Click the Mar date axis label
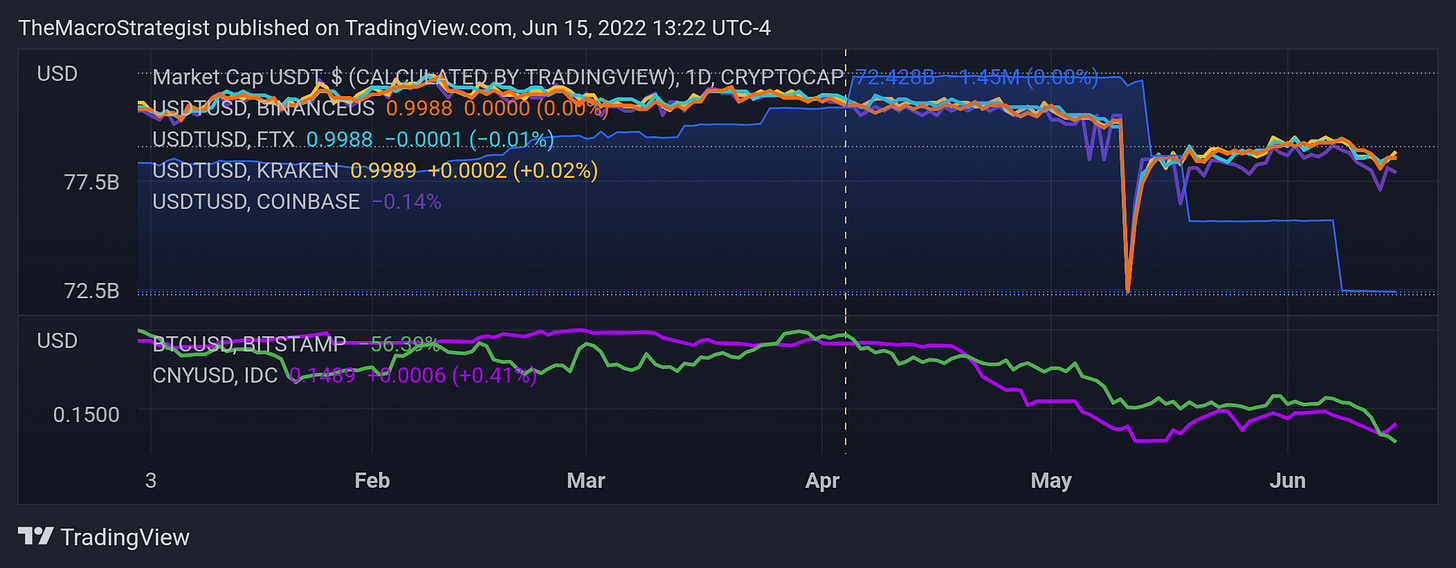Image resolution: width=1456 pixels, height=568 pixels. 586,481
